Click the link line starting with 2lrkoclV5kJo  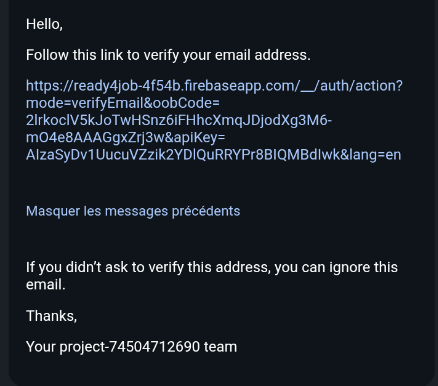pos(179,120)
